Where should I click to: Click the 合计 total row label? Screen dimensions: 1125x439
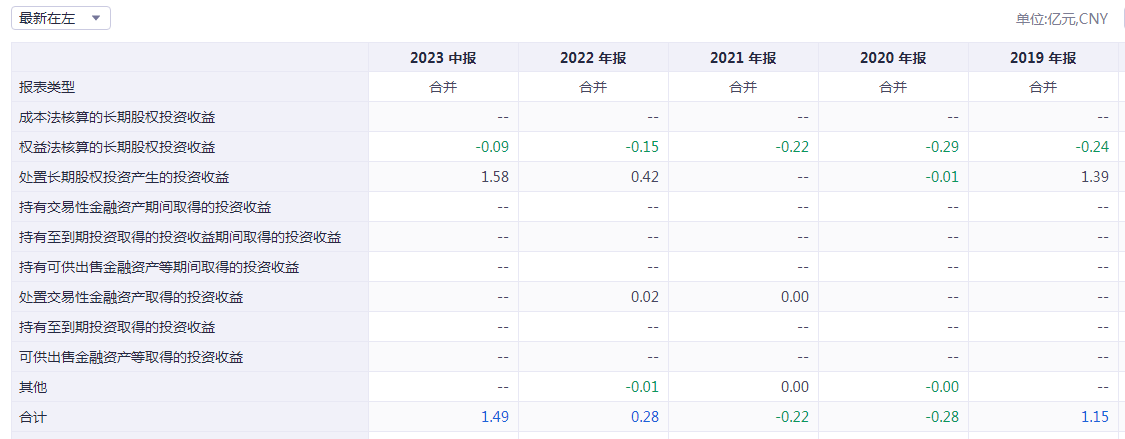33,417
